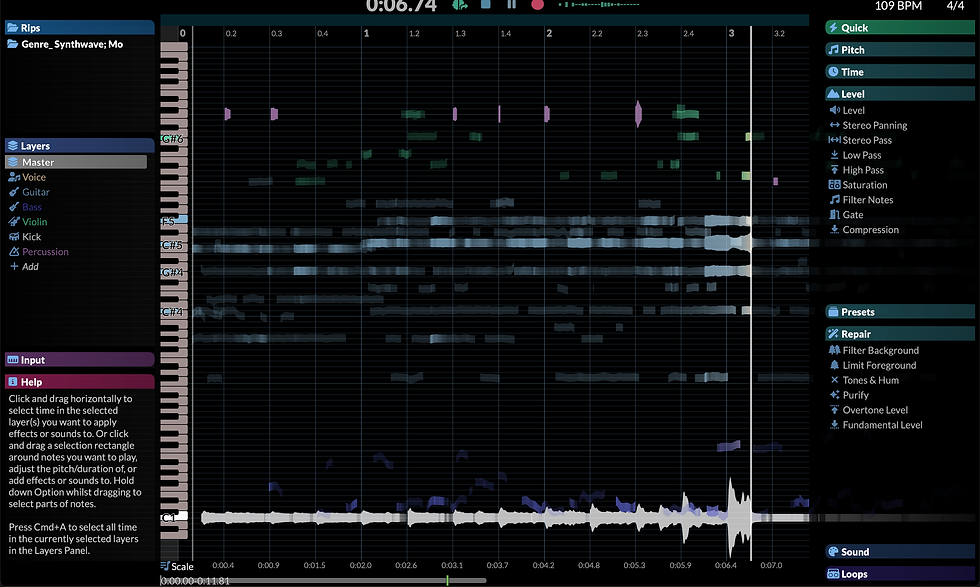This screenshot has height=587, width=980.
Task: Add a new layer
Action: pyautogui.click(x=26, y=266)
